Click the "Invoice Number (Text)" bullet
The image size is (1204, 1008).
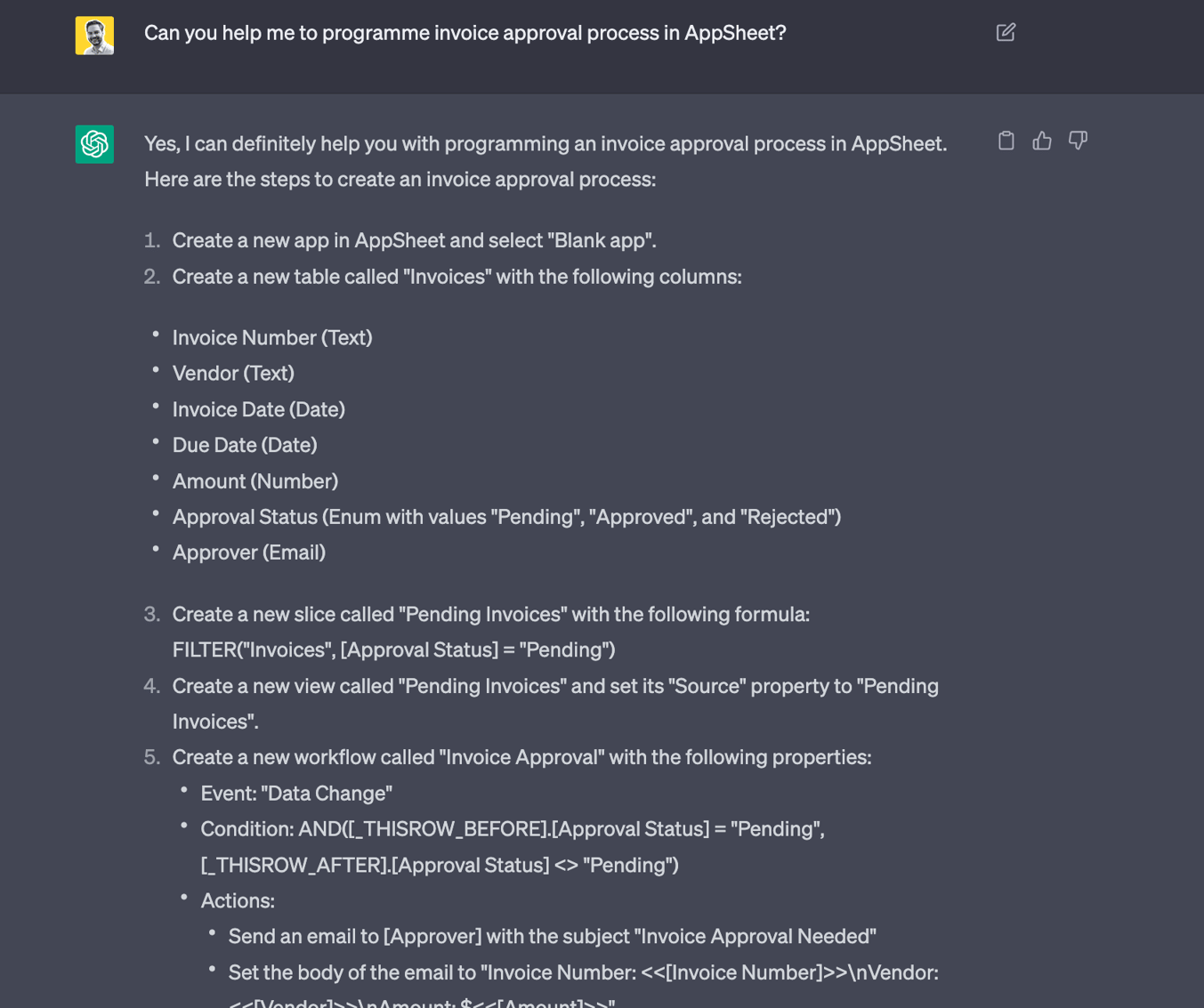pos(271,337)
